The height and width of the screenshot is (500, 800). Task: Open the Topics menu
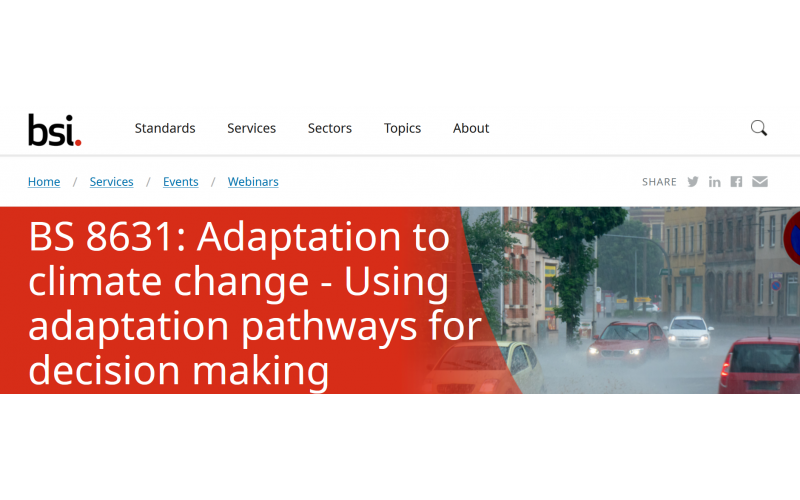click(x=402, y=129)
